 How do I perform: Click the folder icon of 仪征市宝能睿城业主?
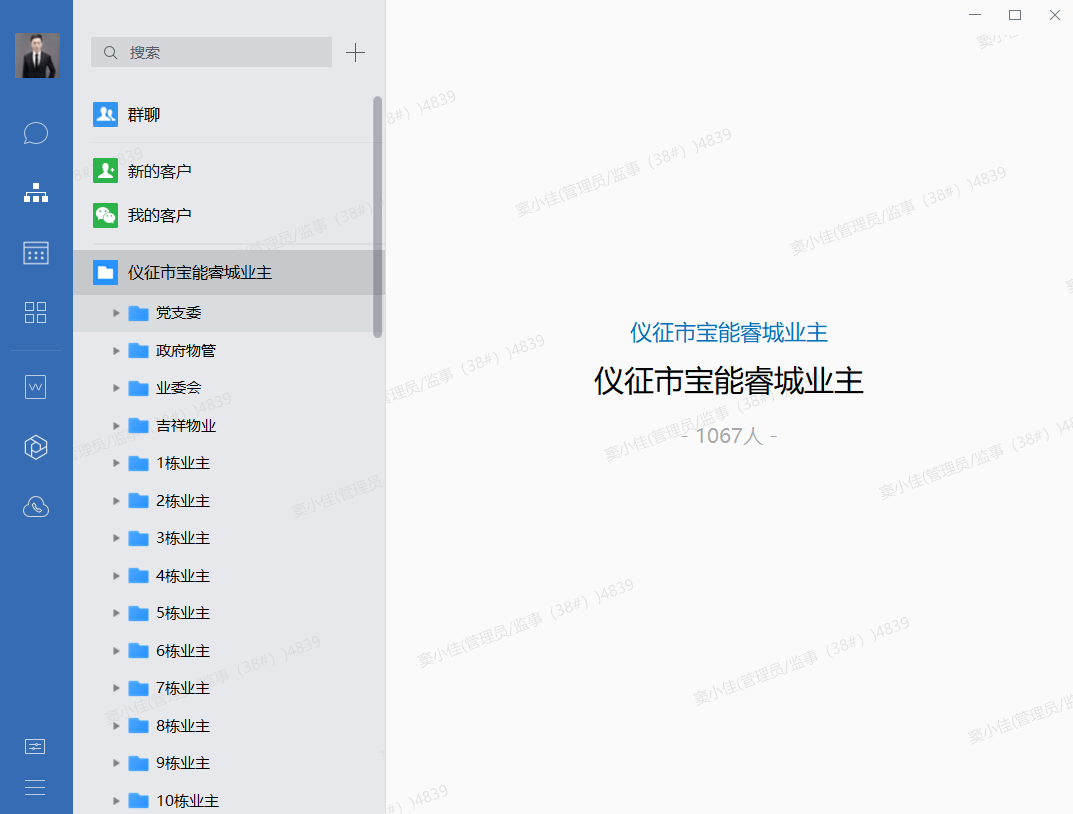[x=105, y=272]
